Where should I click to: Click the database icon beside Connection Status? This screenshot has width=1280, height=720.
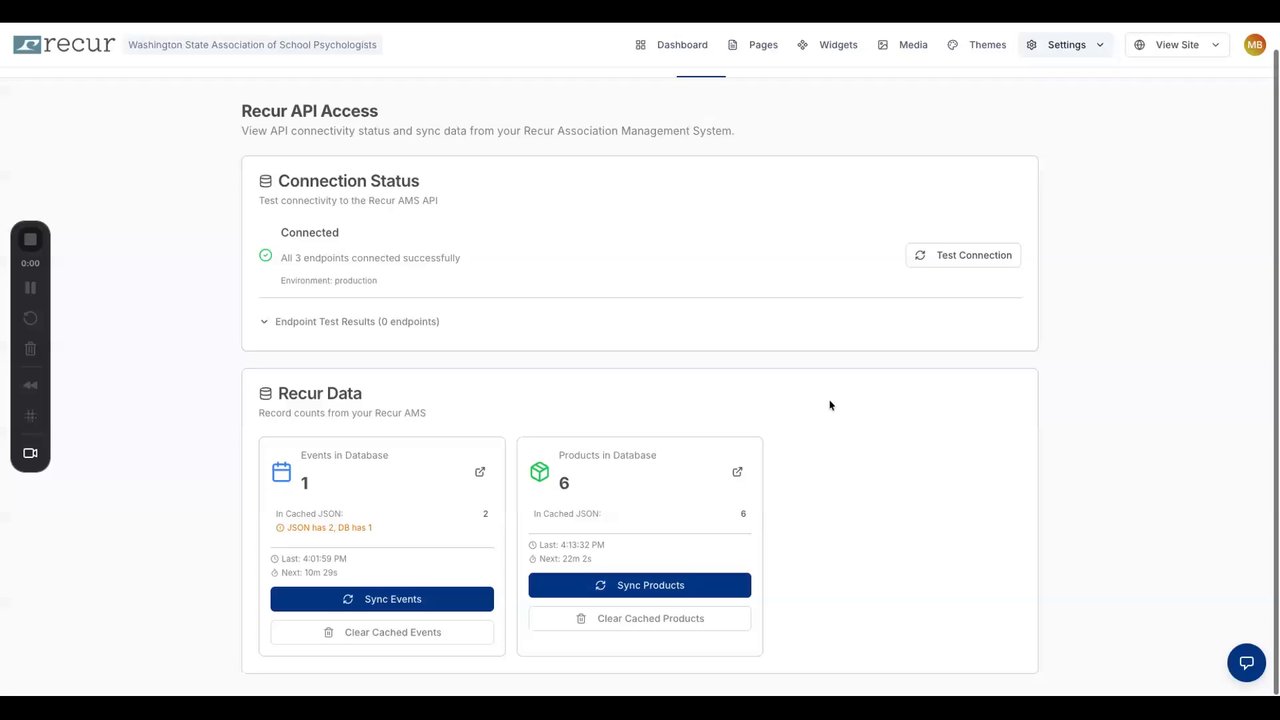265,181
